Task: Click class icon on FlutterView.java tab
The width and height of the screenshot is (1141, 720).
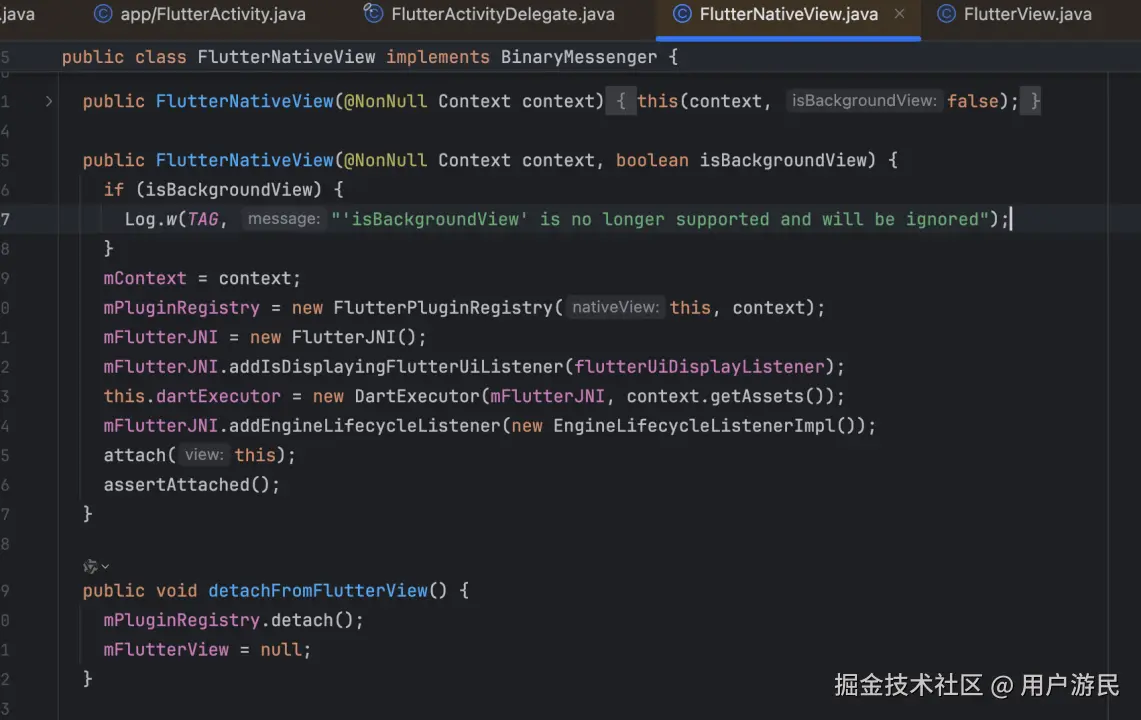Action: tap(946, 14)
